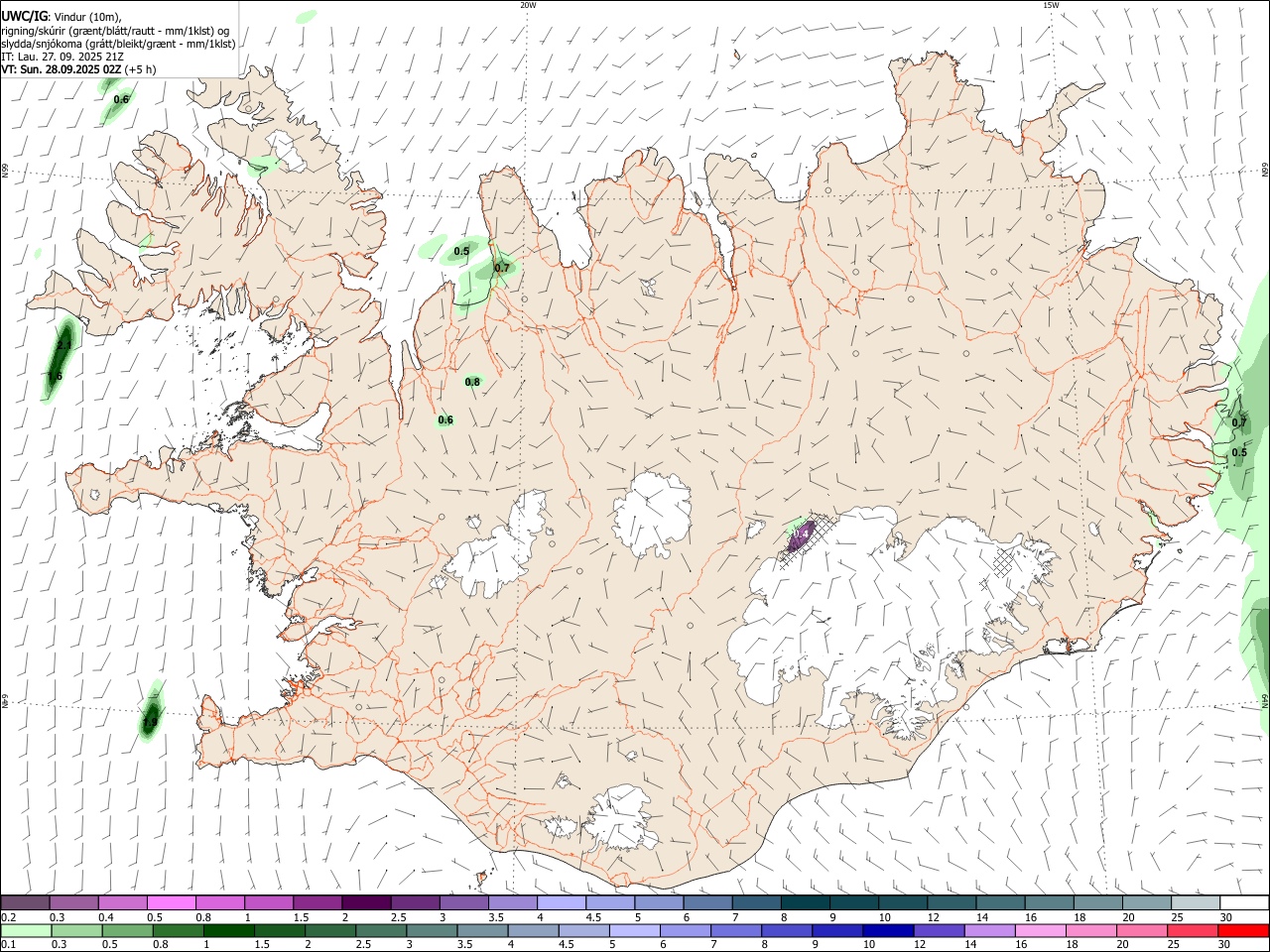Click the "0.8" precipitation value on the map
This screenshot has width=1270, height=952.
(472, 382)
